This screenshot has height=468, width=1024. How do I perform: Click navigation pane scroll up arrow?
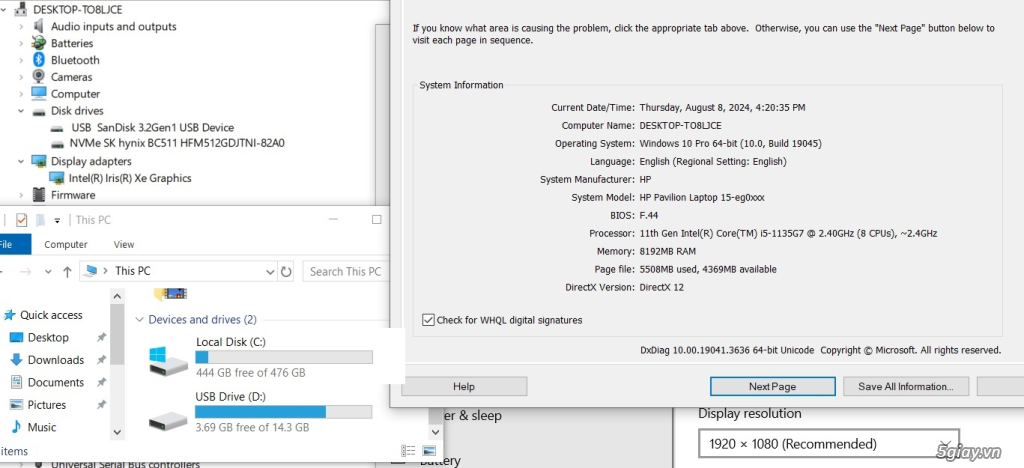pos(117,296)
